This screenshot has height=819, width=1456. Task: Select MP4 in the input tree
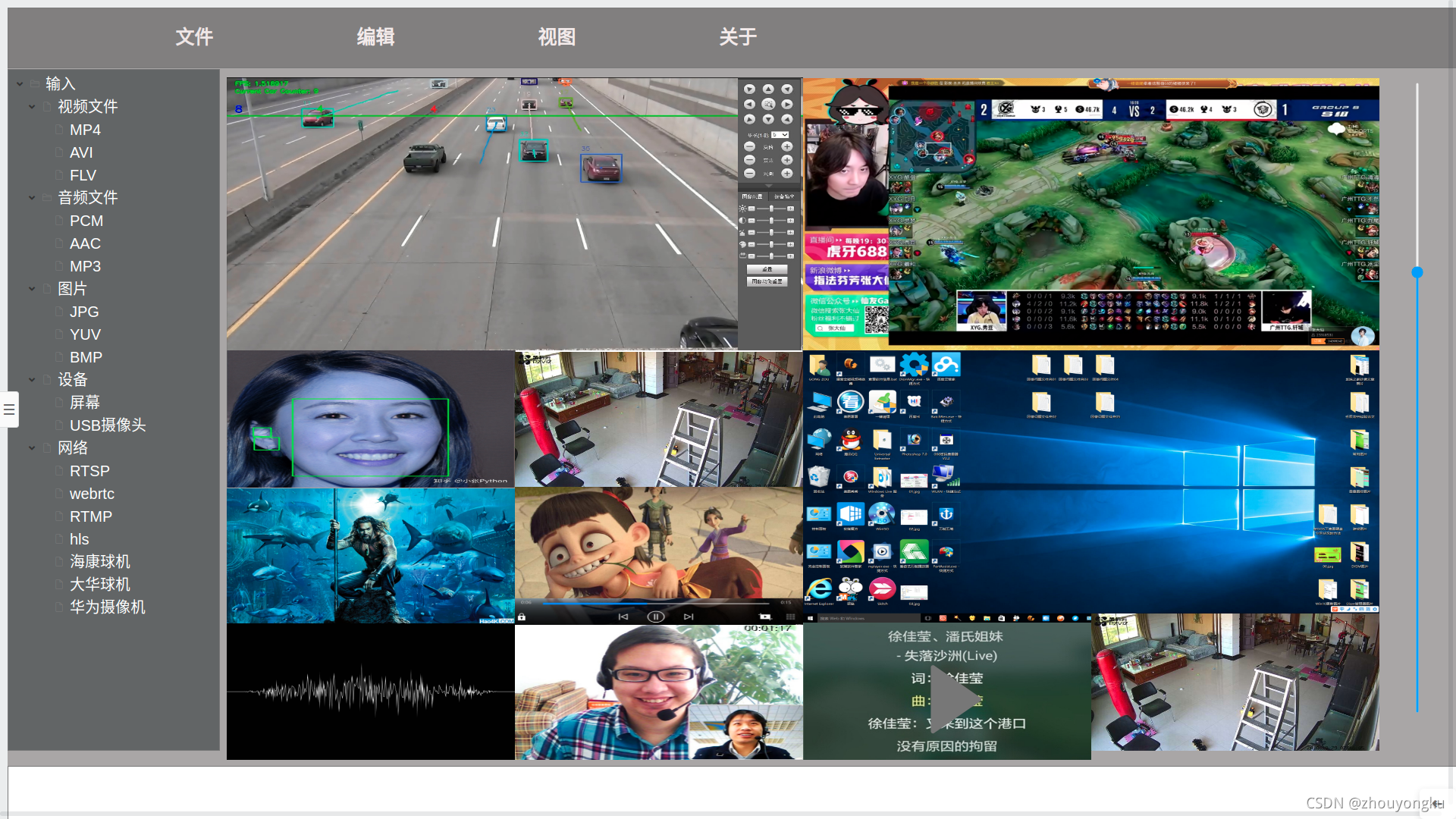(x=85, y=130)
